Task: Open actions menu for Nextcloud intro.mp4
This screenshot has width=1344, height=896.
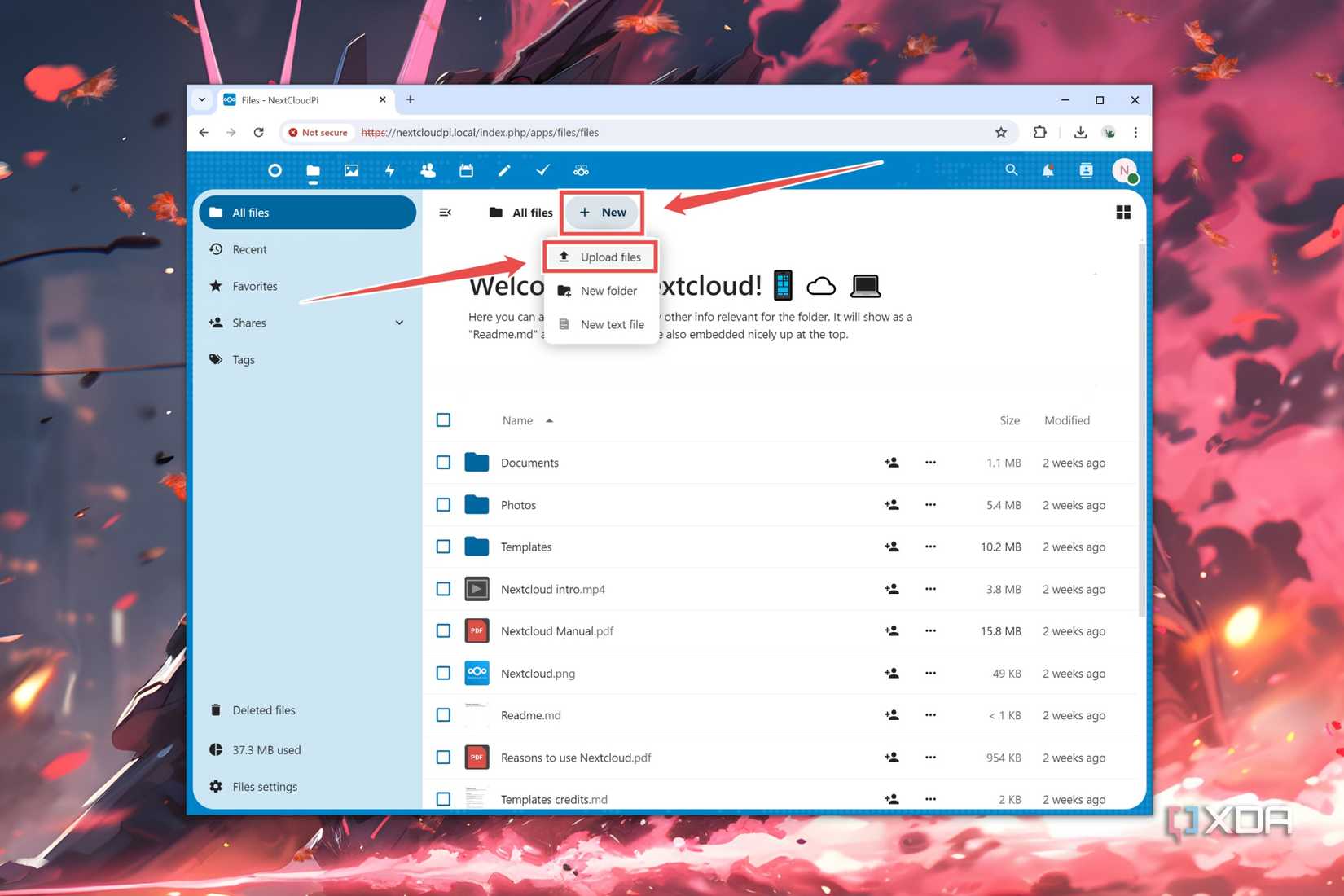Action: [x=930, y=589]
